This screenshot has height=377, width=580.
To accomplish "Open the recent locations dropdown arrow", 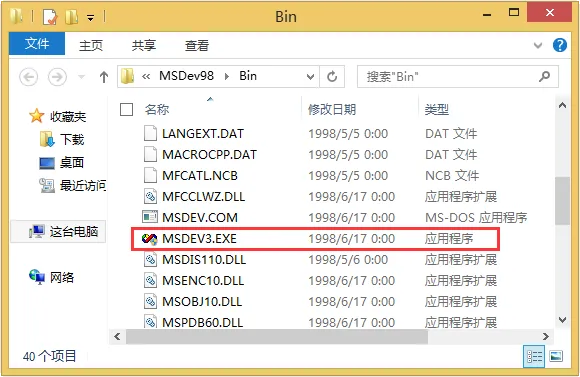I will [81, 77].
